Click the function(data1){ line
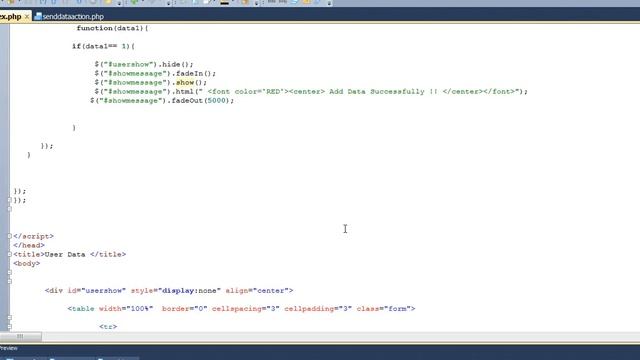The image size is (640, 360). click(x=112, y=28)
